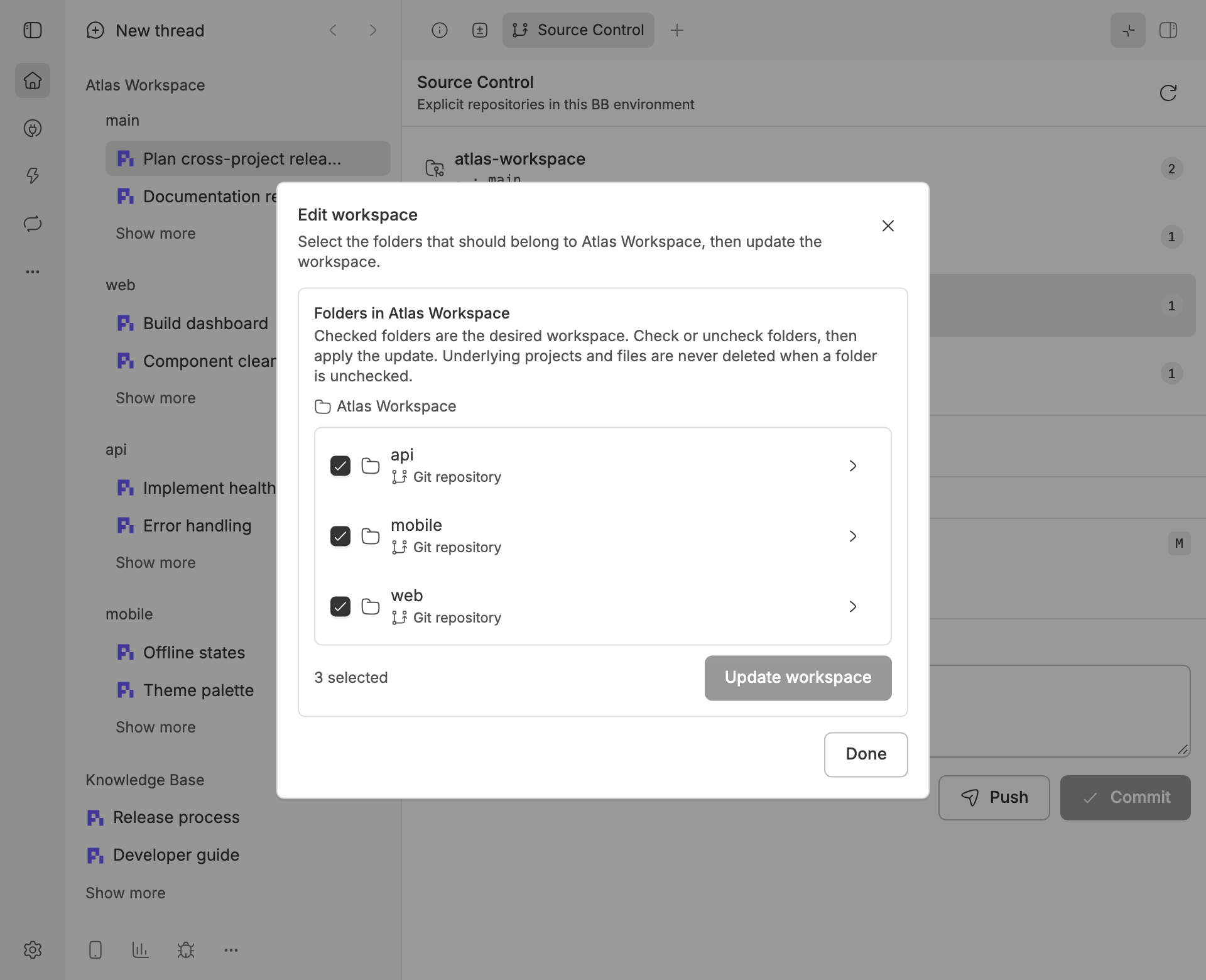
Task: Toggle the left sidebar panel icon
Action: (33, 30)
